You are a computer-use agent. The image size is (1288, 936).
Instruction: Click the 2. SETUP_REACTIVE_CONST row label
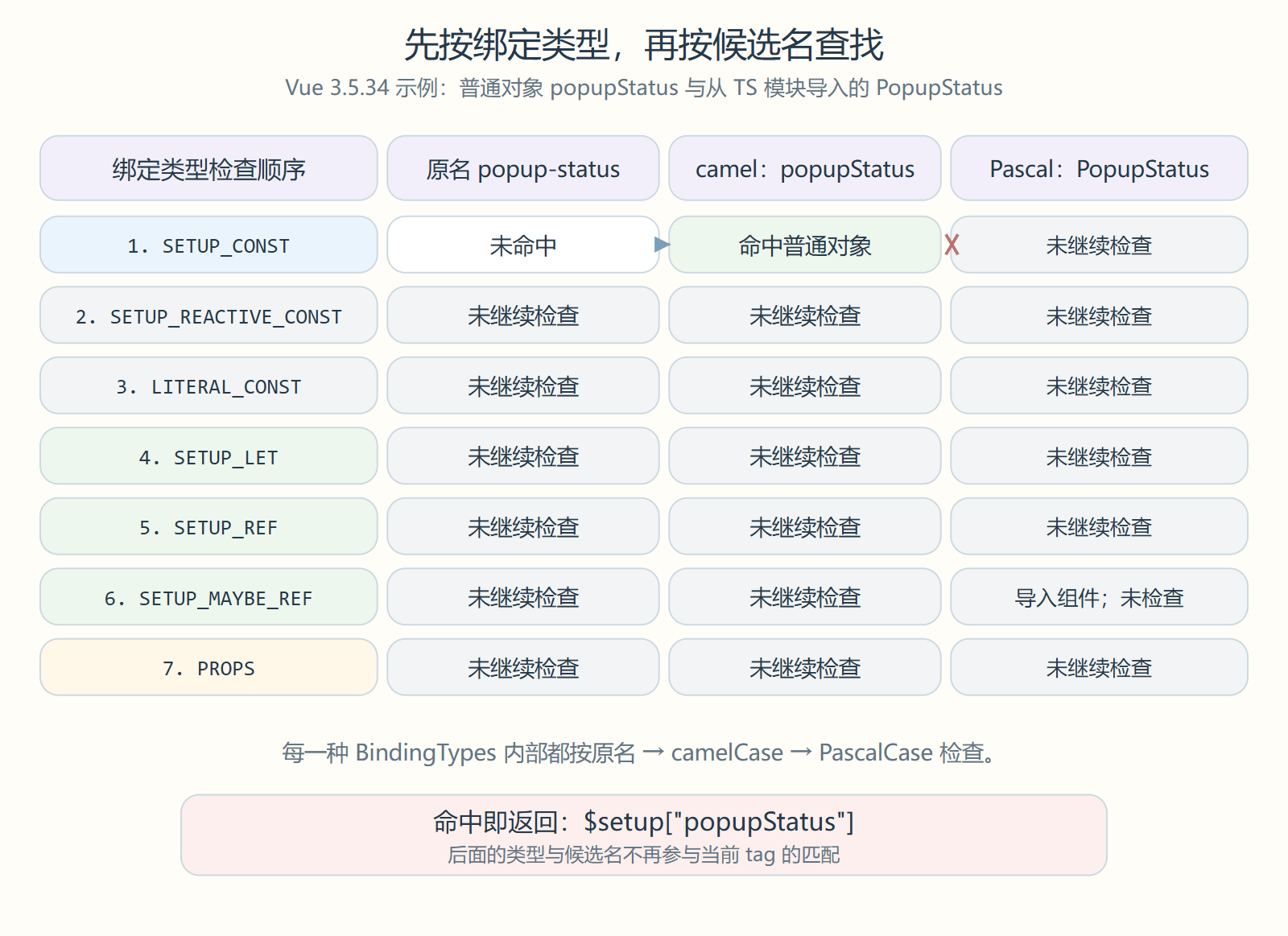point(208,315)
